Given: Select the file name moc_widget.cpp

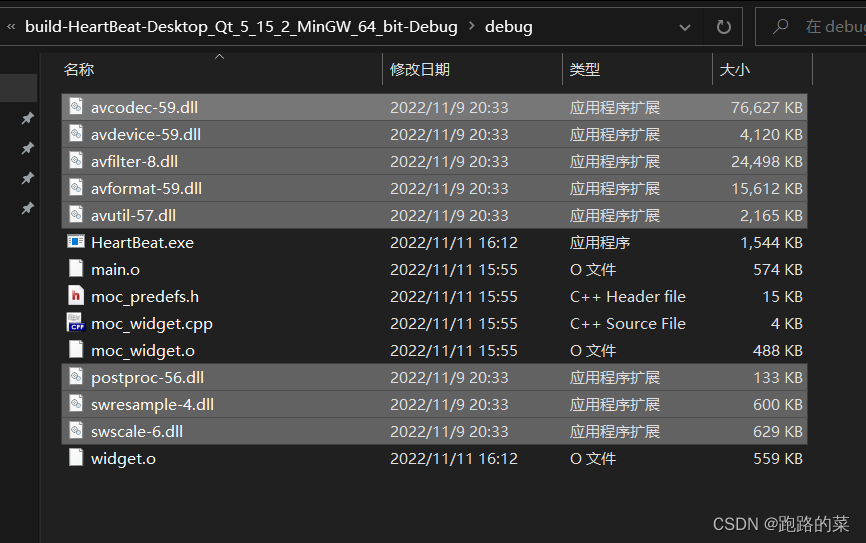Looking at the screenshot, I should [152, 324].
